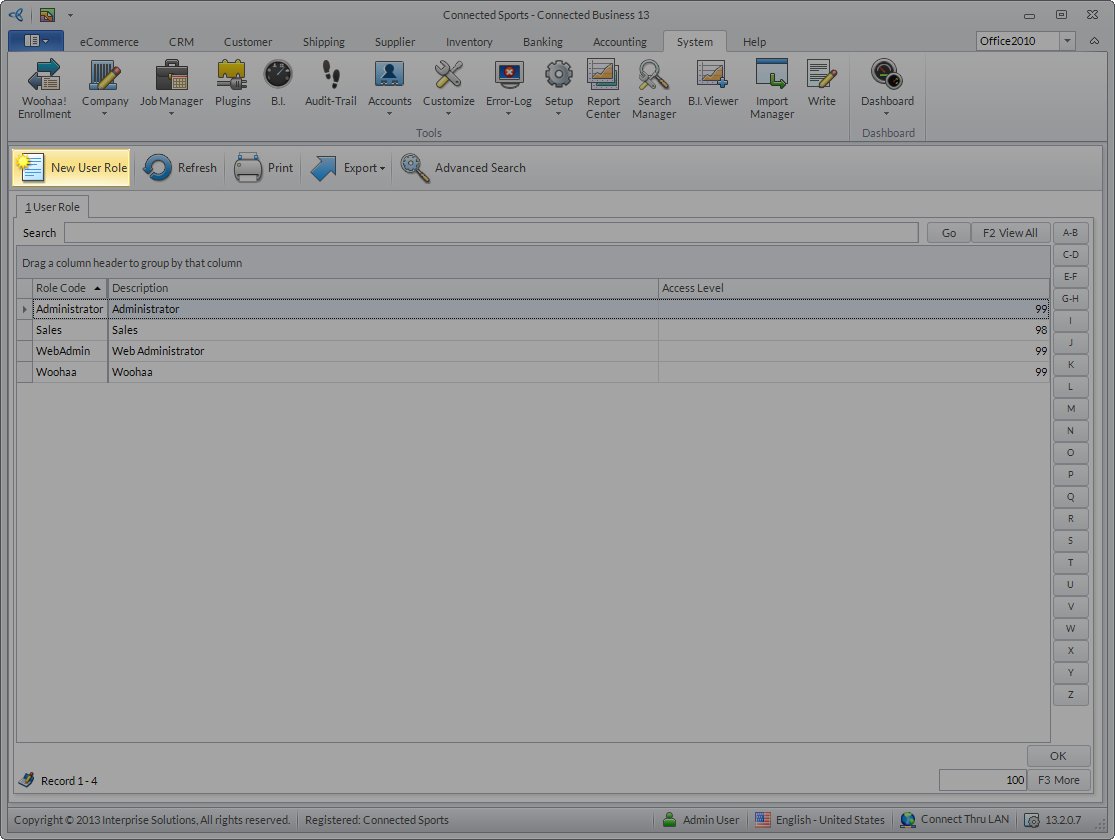1115x840 pixels.
Task: Click the New User Role button
Action: point(73,168)
